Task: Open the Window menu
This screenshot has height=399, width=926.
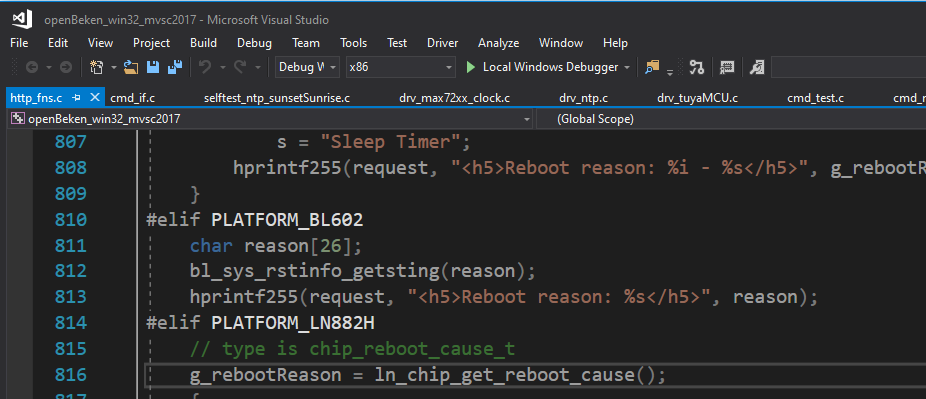Action: [x=561, y=43]
